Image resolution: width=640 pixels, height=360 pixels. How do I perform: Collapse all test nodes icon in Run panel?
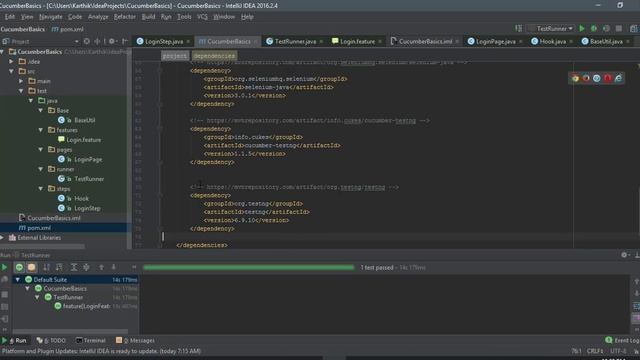[86, 267]
